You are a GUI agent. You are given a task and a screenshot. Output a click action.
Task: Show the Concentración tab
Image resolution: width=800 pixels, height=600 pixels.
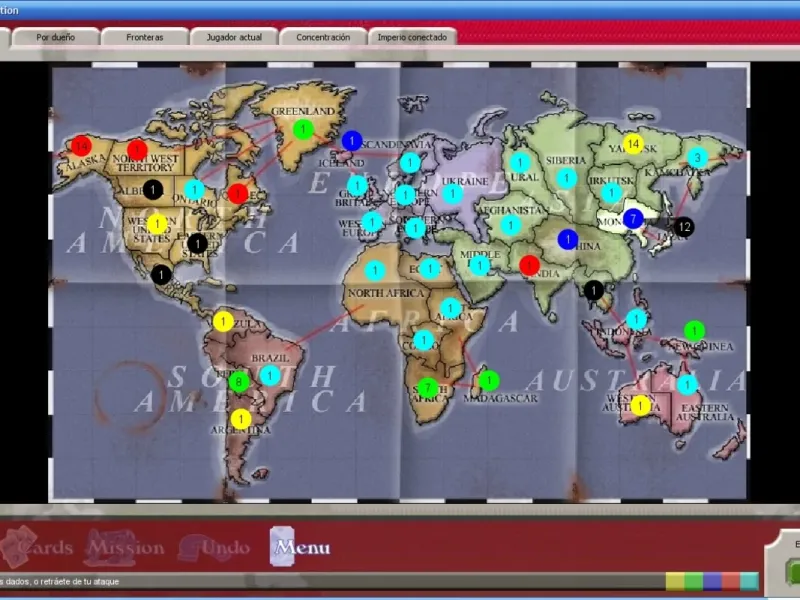pos(323,37)
